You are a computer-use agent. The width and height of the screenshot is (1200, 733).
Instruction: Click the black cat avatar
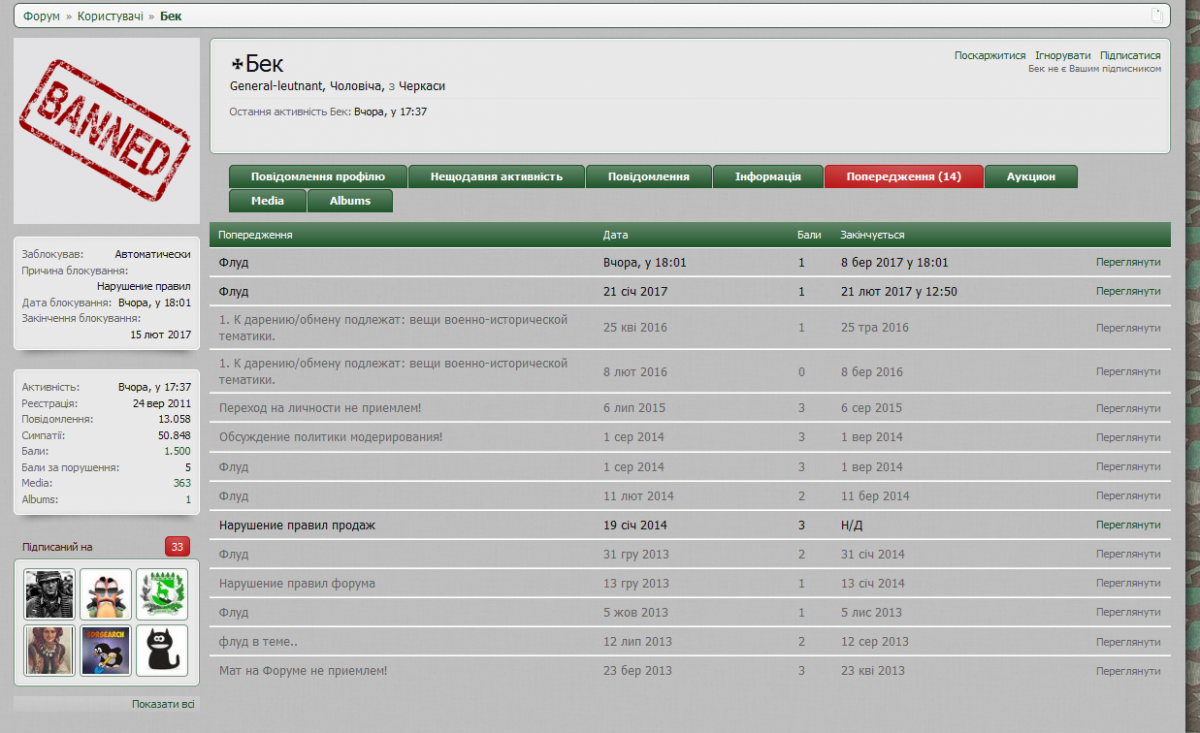pyautogui.click(x=161, y=650)
